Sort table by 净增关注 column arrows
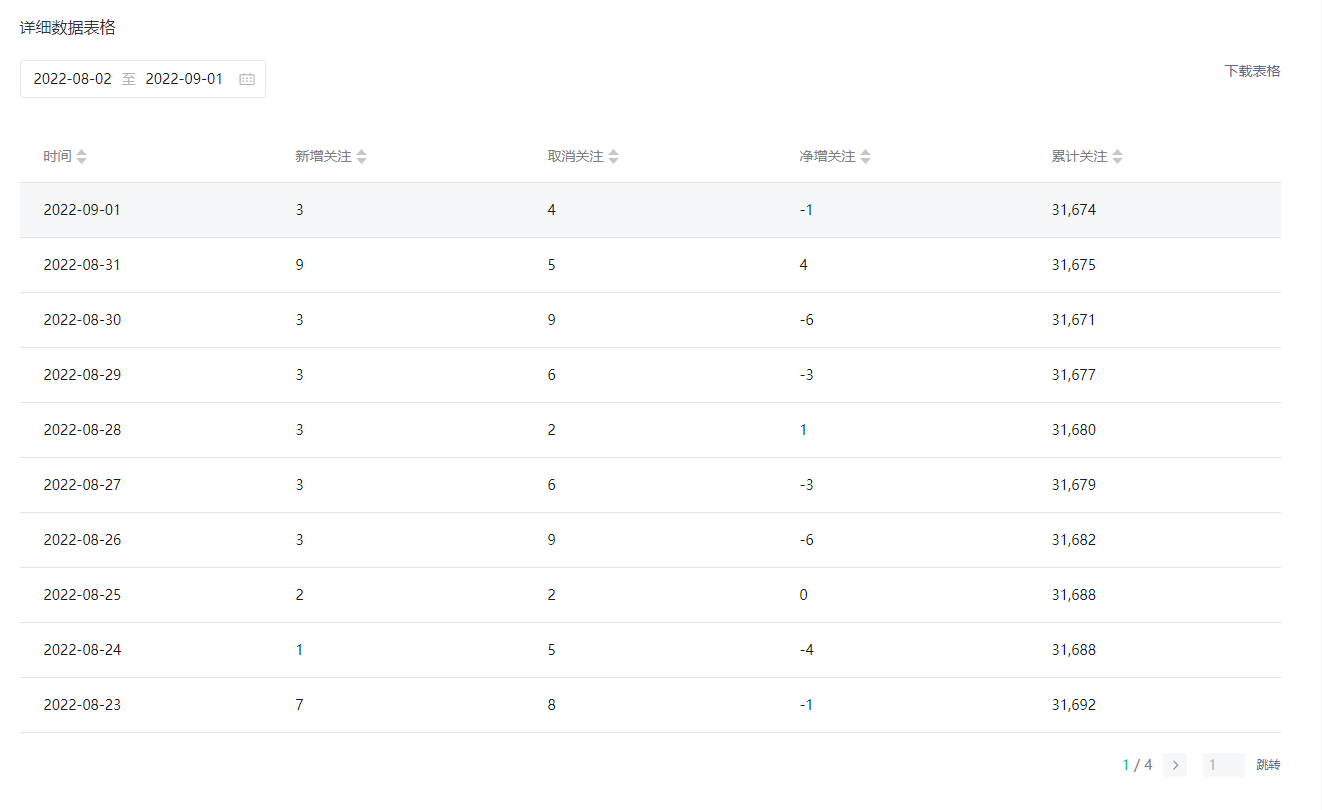1322x810 pixels. pos(866,157)
